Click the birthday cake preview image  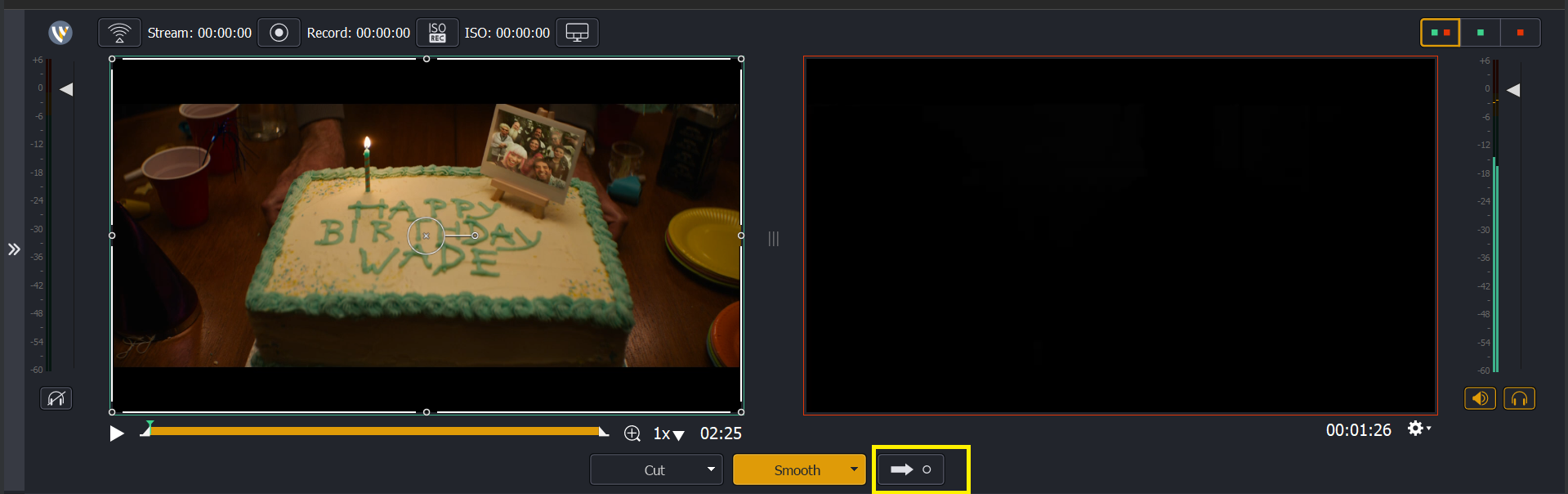427,236
